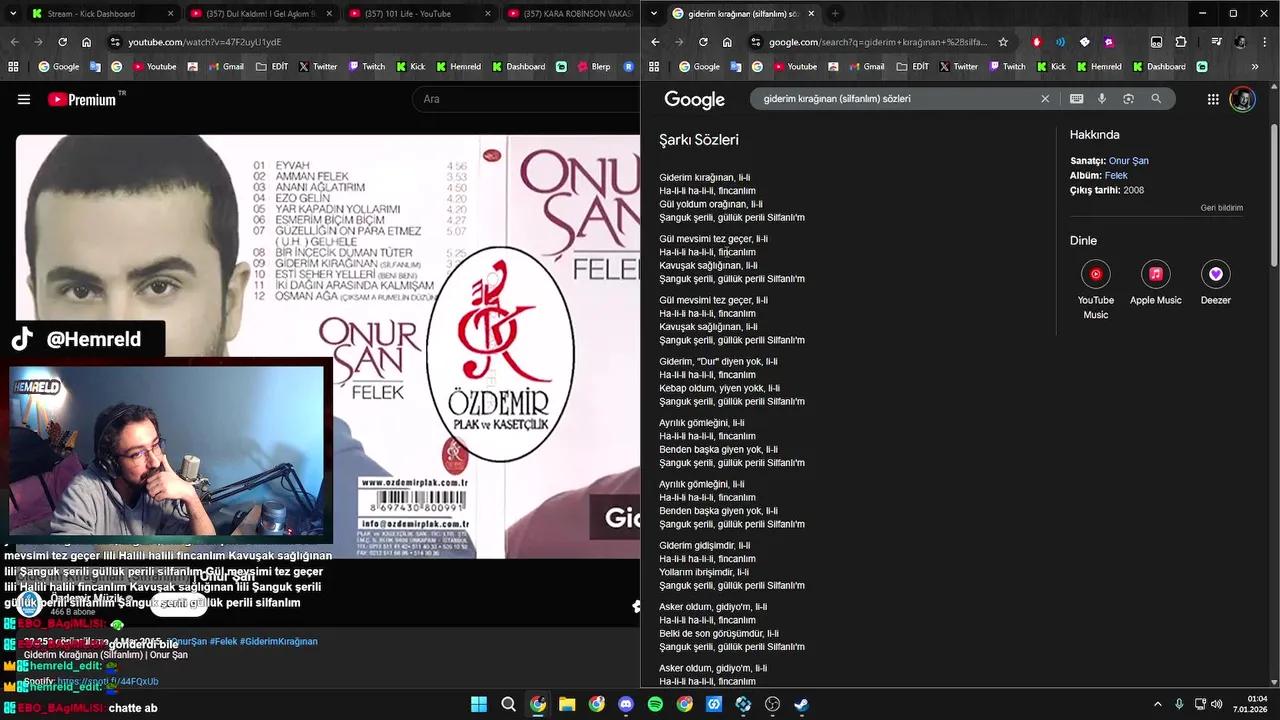Open Home button in YouTube browser window

tap(87, 42)
